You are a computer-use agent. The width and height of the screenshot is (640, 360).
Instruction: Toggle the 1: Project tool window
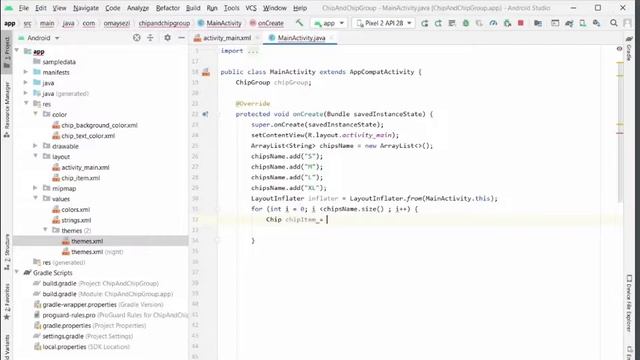[x=7, y=52]
